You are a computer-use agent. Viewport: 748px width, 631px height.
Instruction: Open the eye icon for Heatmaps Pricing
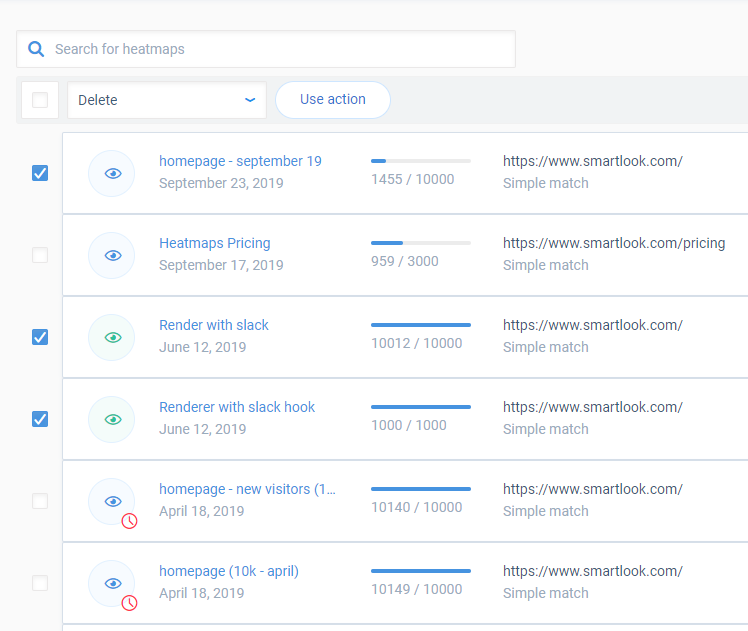point(112,256)
